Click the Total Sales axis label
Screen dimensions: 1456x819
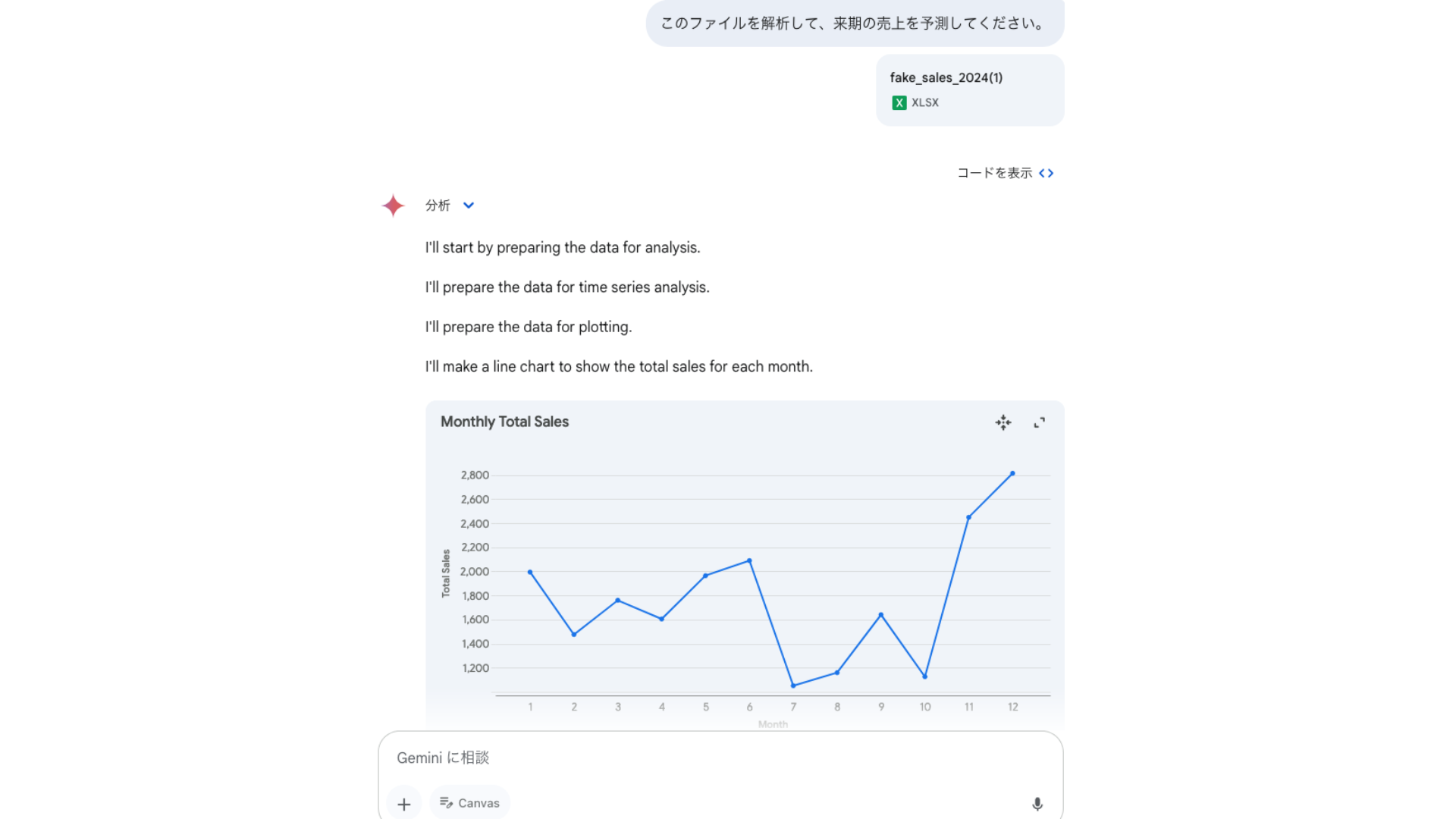[447, 571]
